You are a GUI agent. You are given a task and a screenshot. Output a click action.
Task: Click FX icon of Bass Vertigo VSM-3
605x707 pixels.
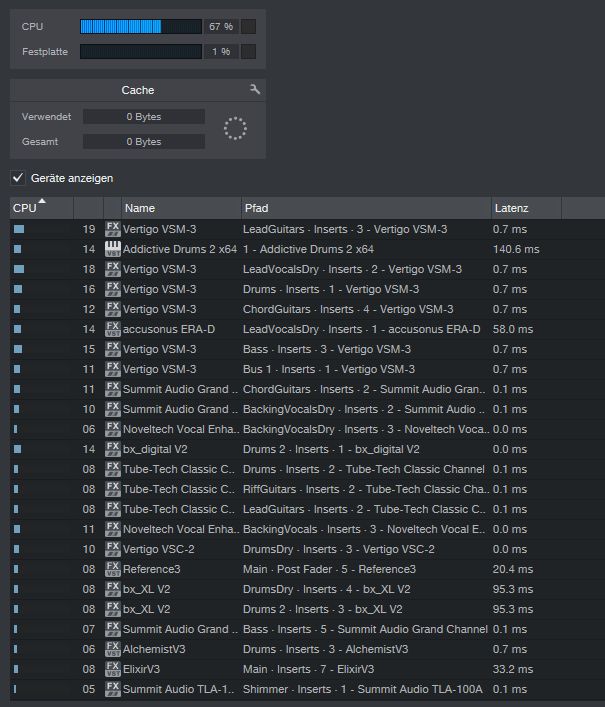(113, 349)
